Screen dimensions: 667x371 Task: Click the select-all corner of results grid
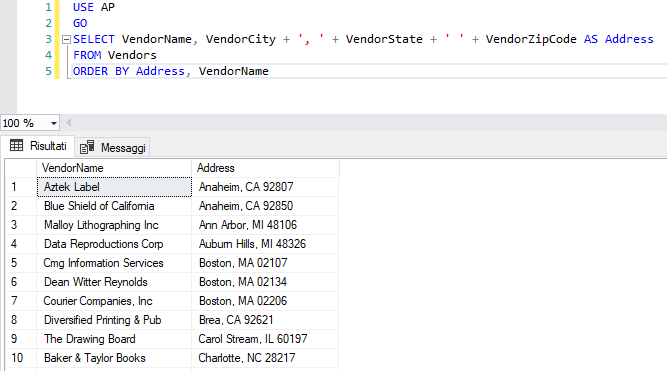pos(21,168)
